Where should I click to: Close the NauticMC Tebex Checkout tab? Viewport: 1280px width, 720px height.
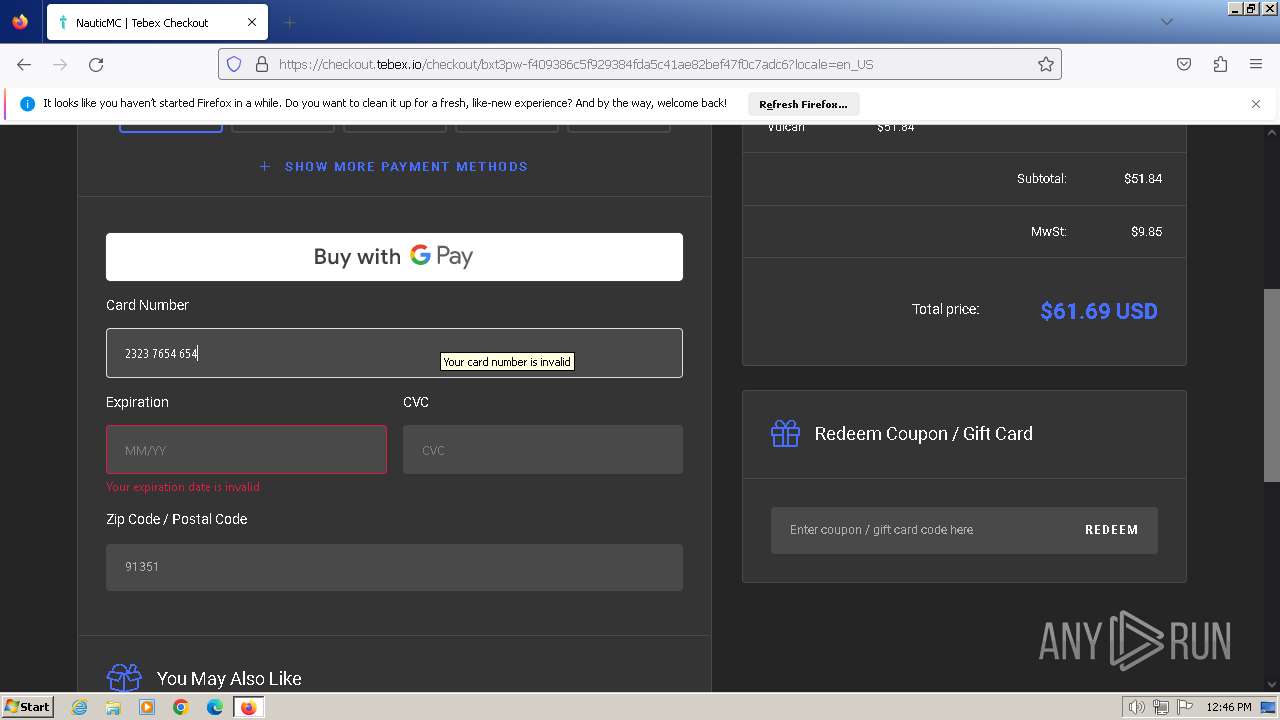[x=252, y=22]
